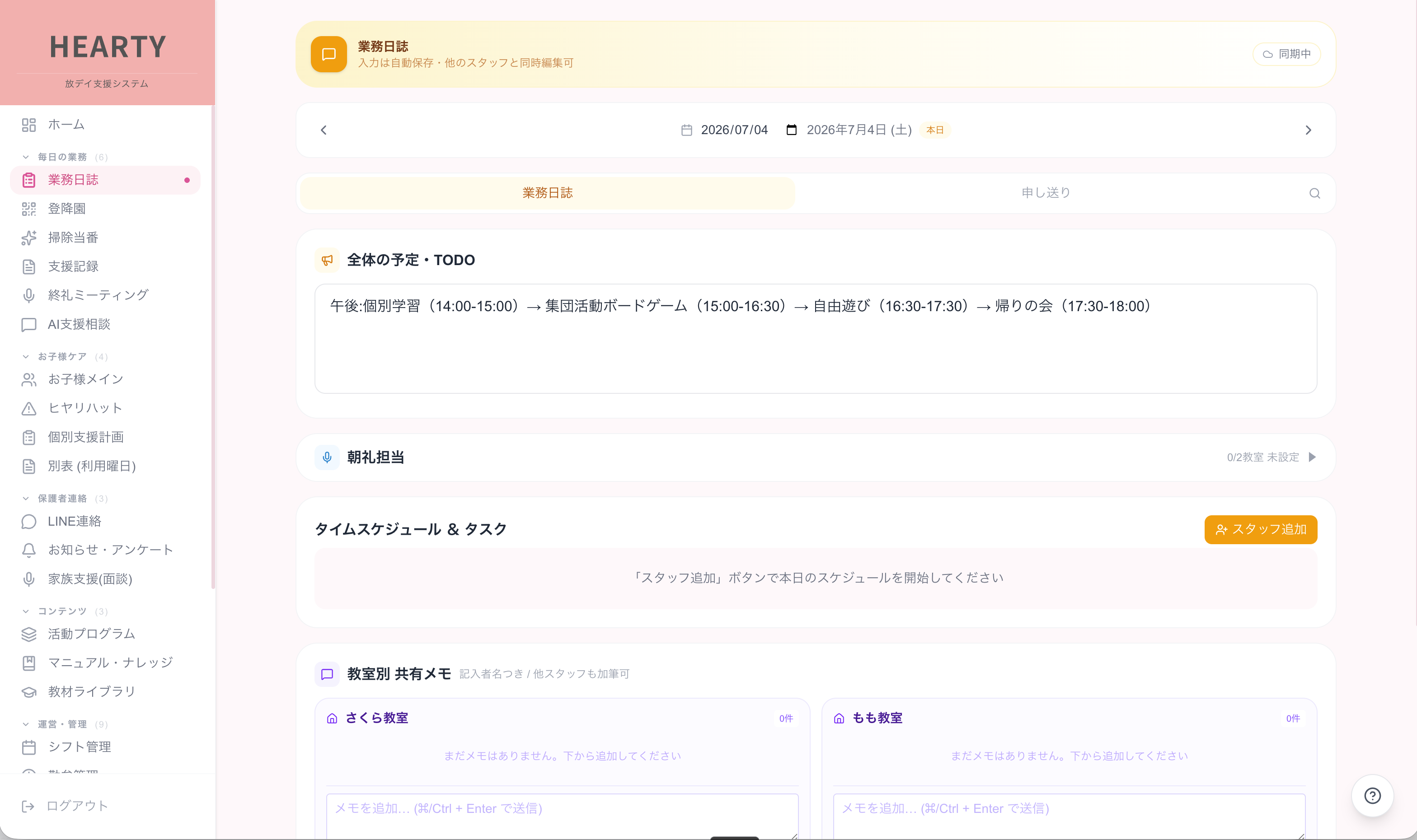Click the 0件 count badge in さくら教室
The image size is (1417, 840).
786,719
